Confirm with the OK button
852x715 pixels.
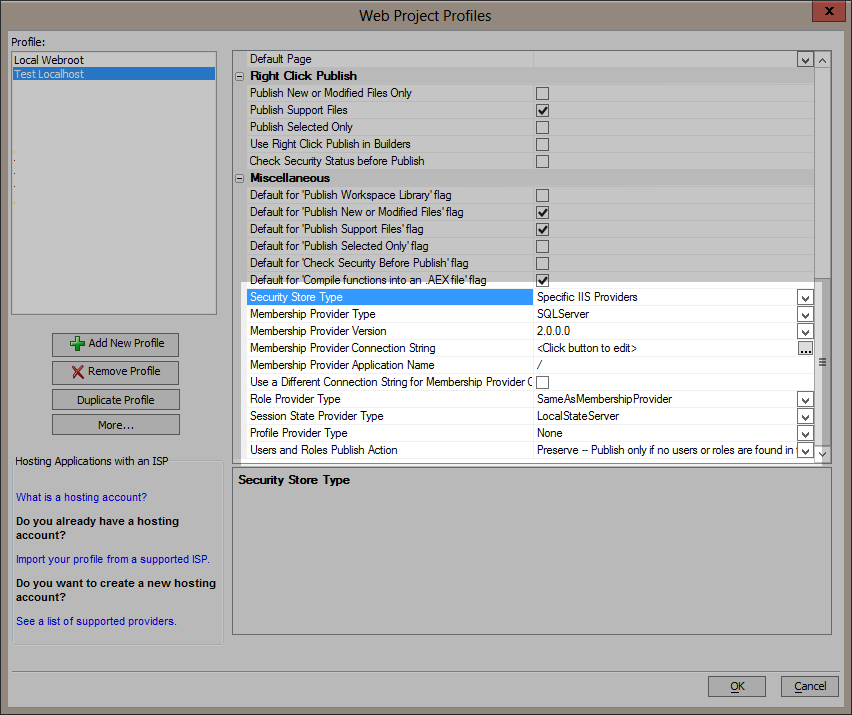click(737, 686)
